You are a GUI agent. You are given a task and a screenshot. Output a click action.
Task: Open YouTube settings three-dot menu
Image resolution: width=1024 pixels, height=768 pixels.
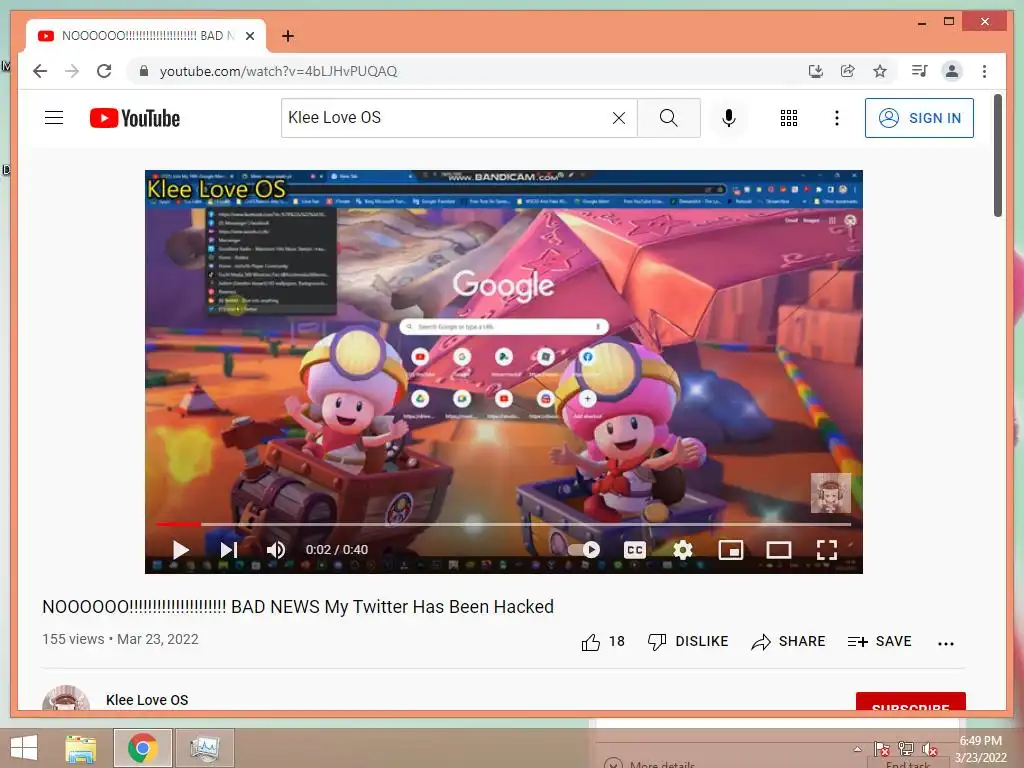[837, 118]
